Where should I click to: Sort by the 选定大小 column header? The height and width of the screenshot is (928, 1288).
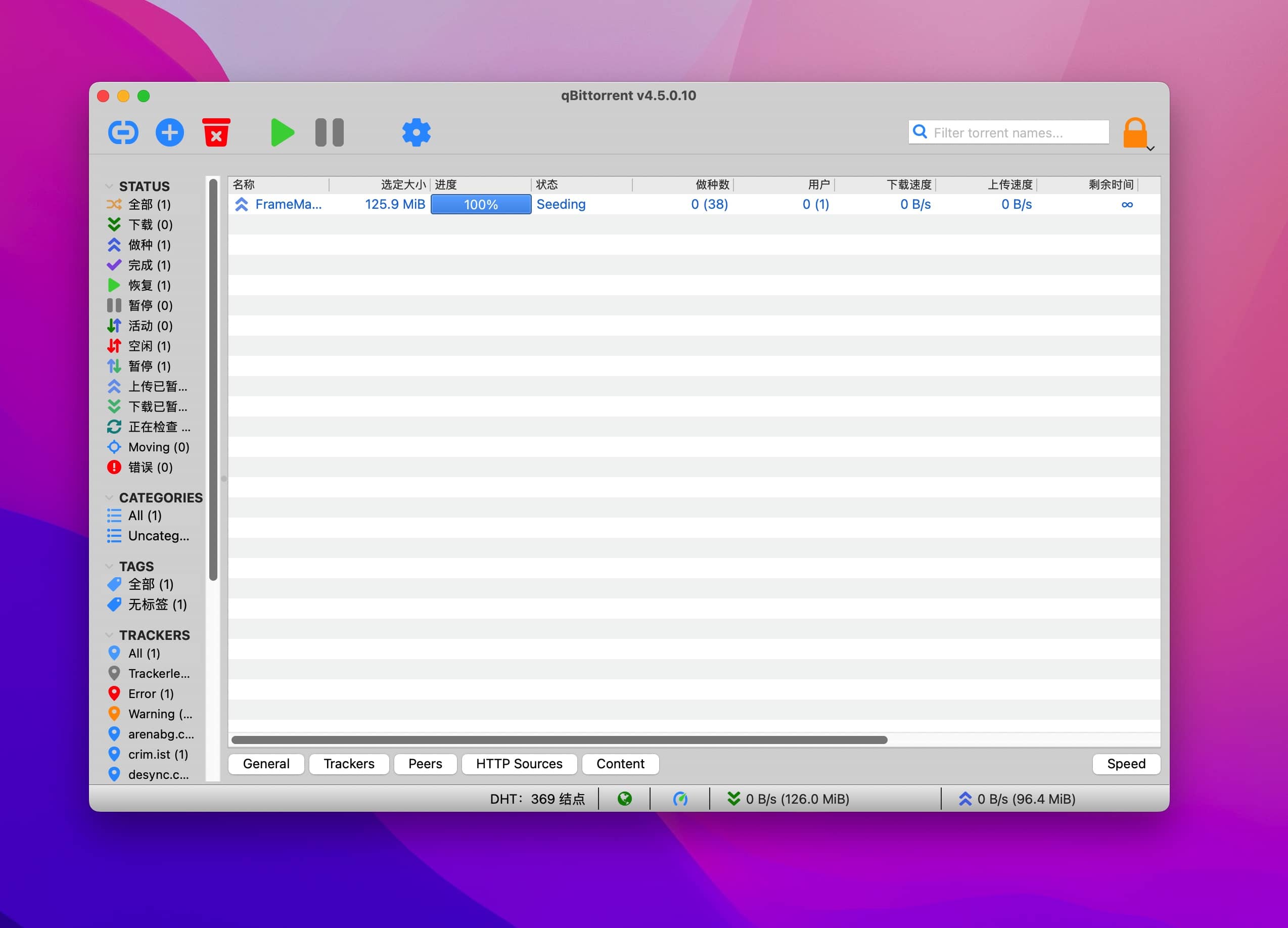tap(379, 184)
